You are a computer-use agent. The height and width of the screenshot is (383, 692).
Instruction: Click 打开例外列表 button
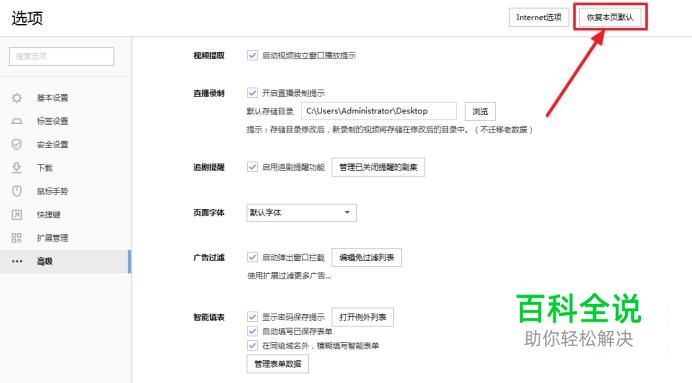(363, 317)
